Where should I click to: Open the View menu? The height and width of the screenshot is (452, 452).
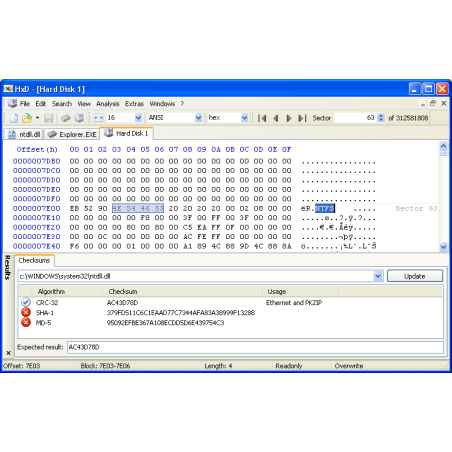pyautogui.click(x=84, y=104)
